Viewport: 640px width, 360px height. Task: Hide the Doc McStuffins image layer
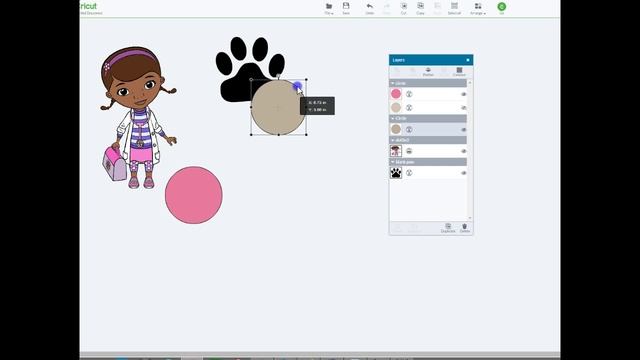point(463,151)
